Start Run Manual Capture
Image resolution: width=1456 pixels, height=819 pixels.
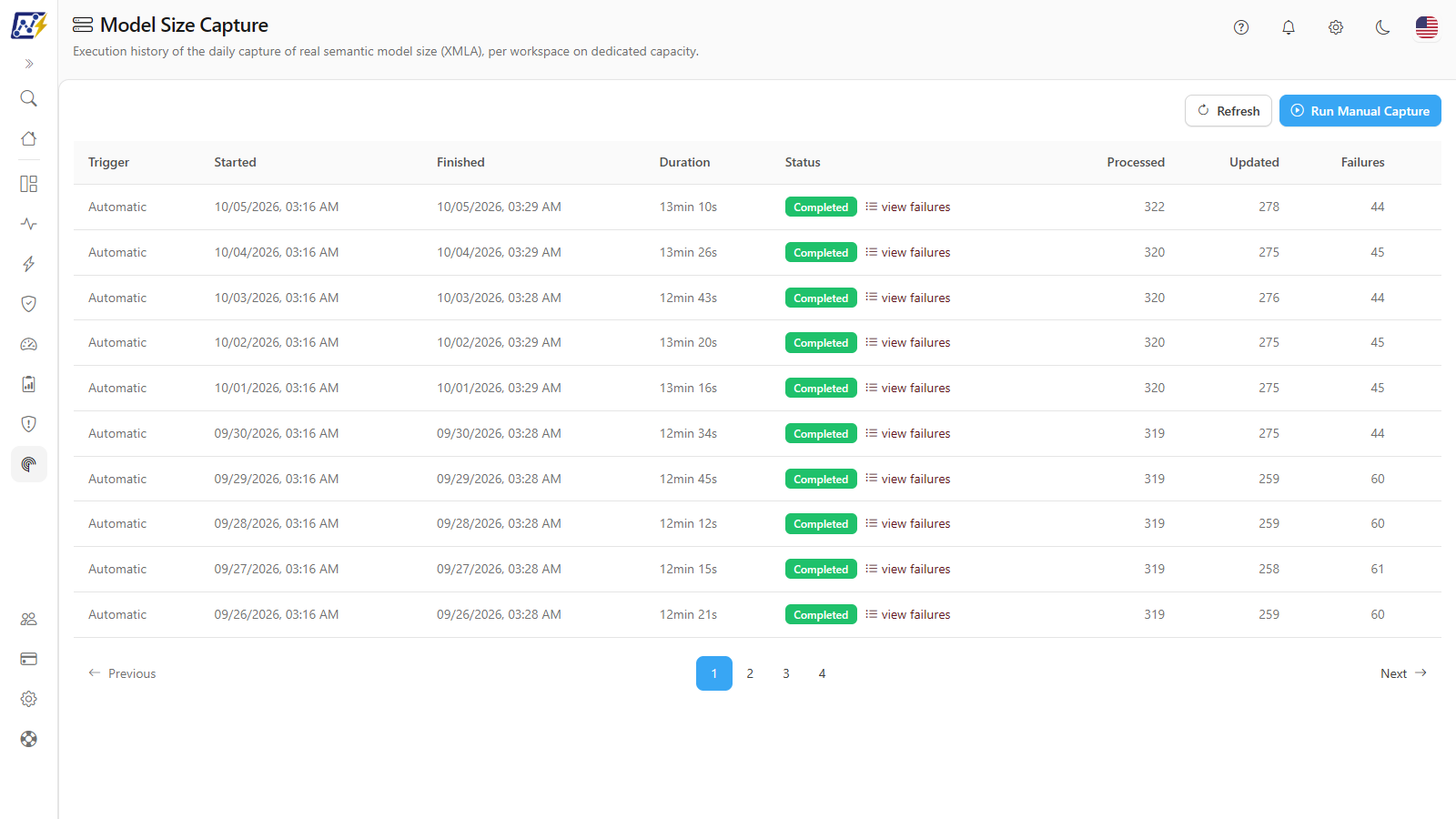pos(1360,111)
